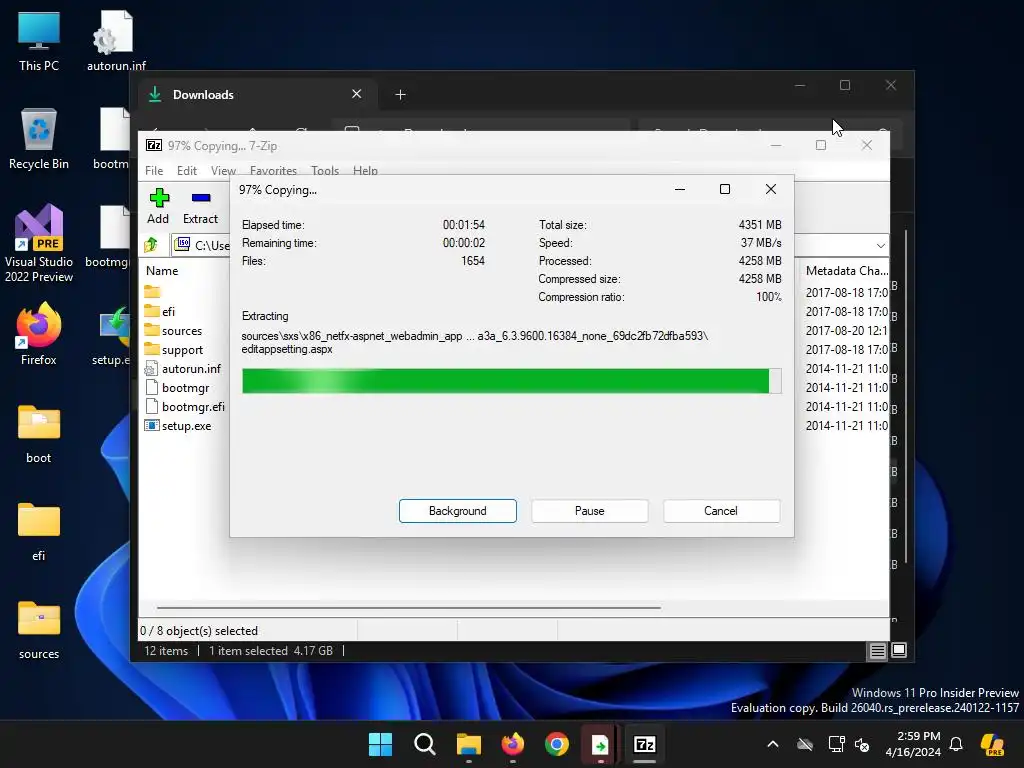This screenshot has width=1024, height=768.
Task: Select Visual Studio 2022 Preview desktop icon
Action: point(39,244)
